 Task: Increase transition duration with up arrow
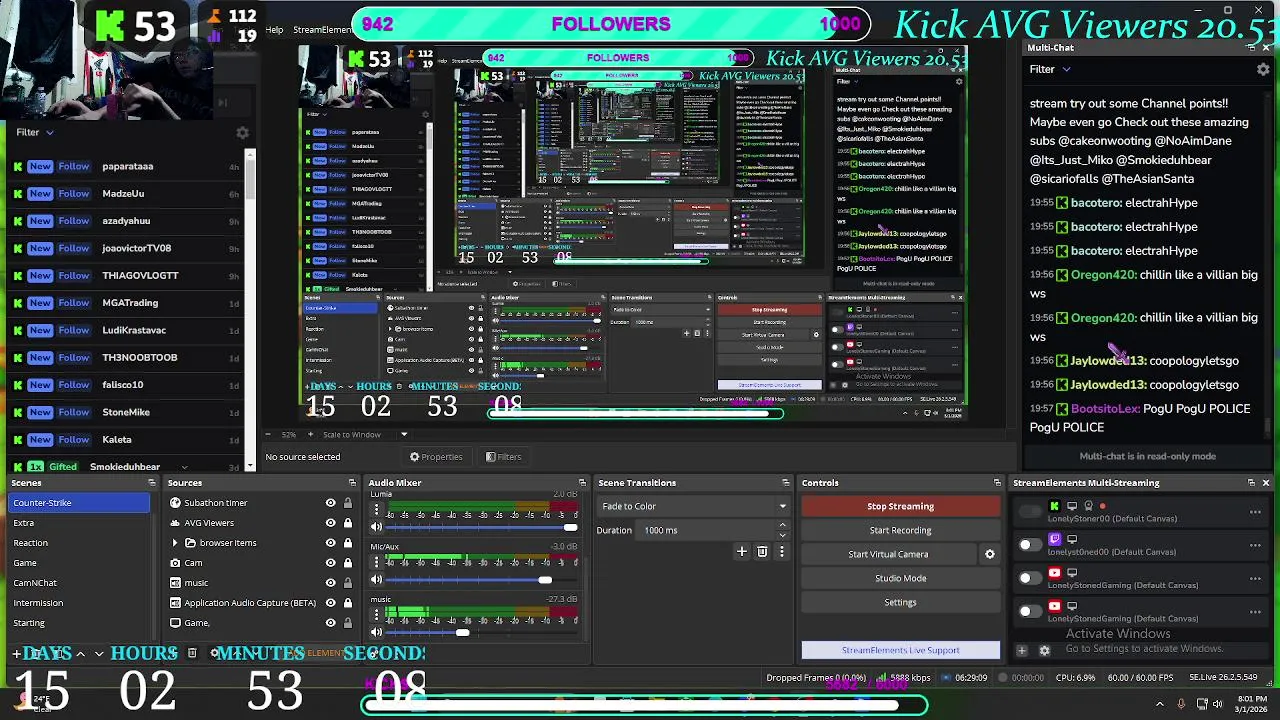(x=782, y=525)
